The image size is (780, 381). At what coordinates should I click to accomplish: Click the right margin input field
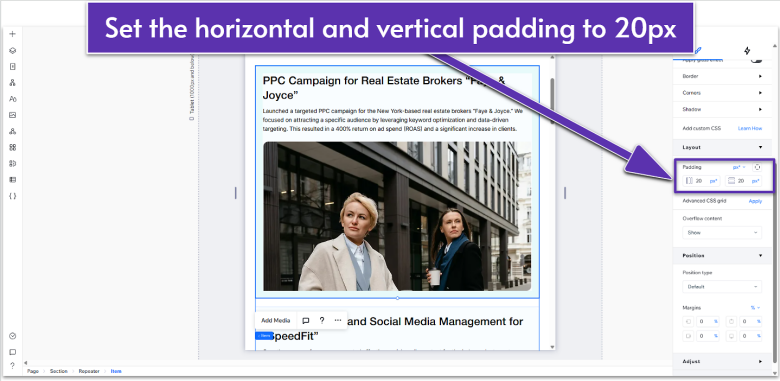708,336
